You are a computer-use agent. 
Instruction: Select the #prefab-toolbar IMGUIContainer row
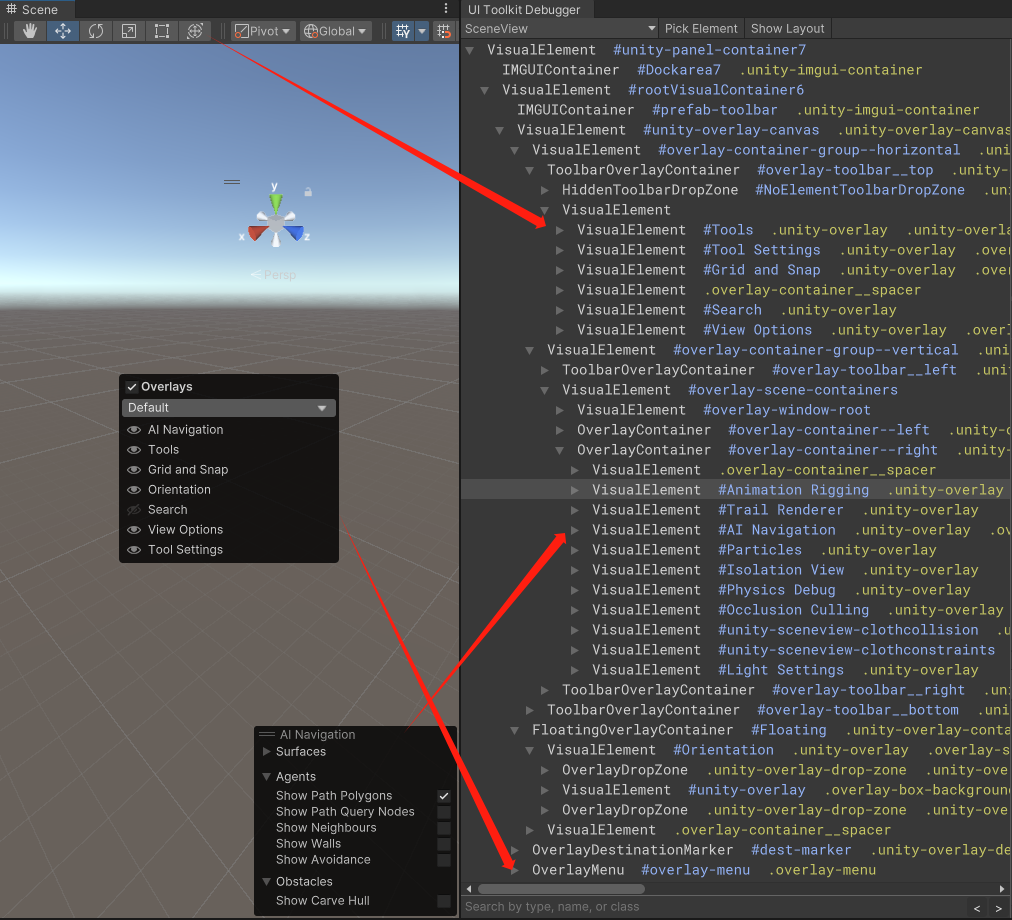pos(736,110)
